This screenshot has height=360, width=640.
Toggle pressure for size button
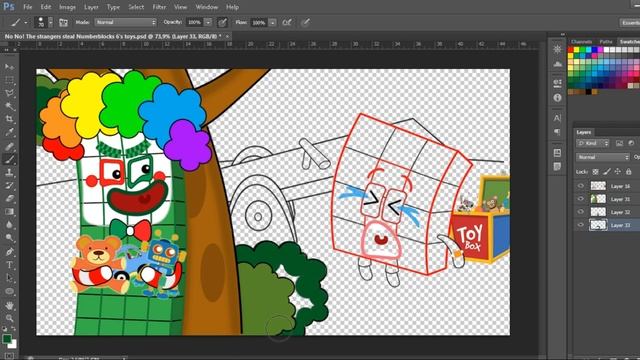[x=305, y=22]
